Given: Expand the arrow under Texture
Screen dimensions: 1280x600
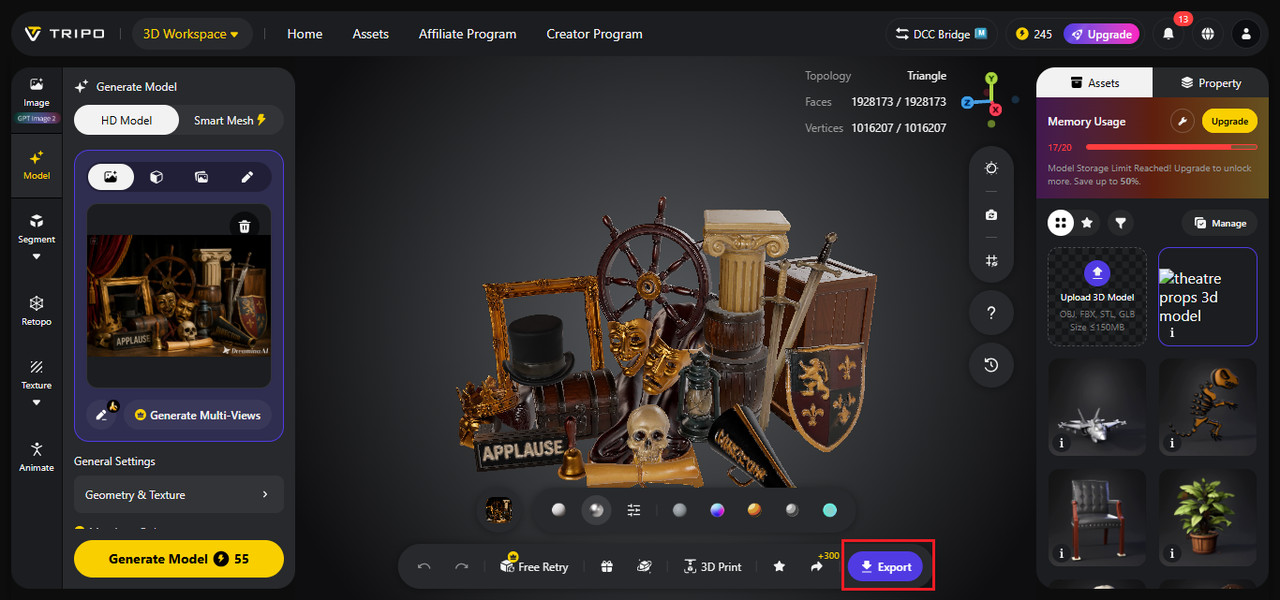Looking at the screenshot, I should click(x=37, y=403).
